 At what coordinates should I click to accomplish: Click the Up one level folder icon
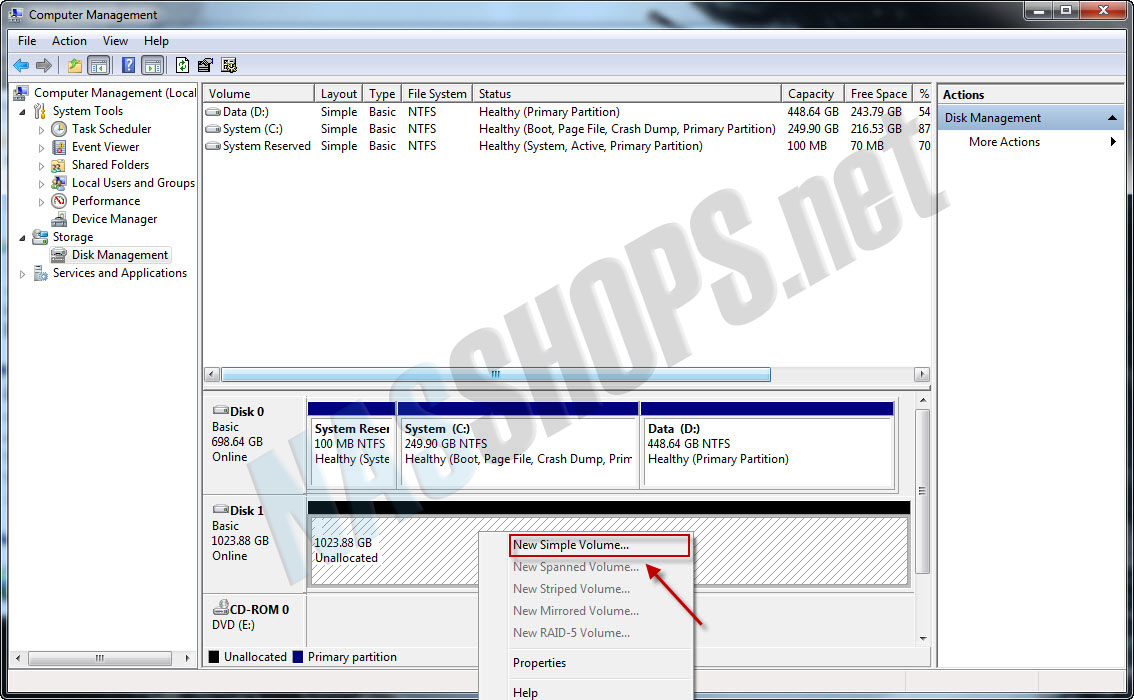click(74, 66)
